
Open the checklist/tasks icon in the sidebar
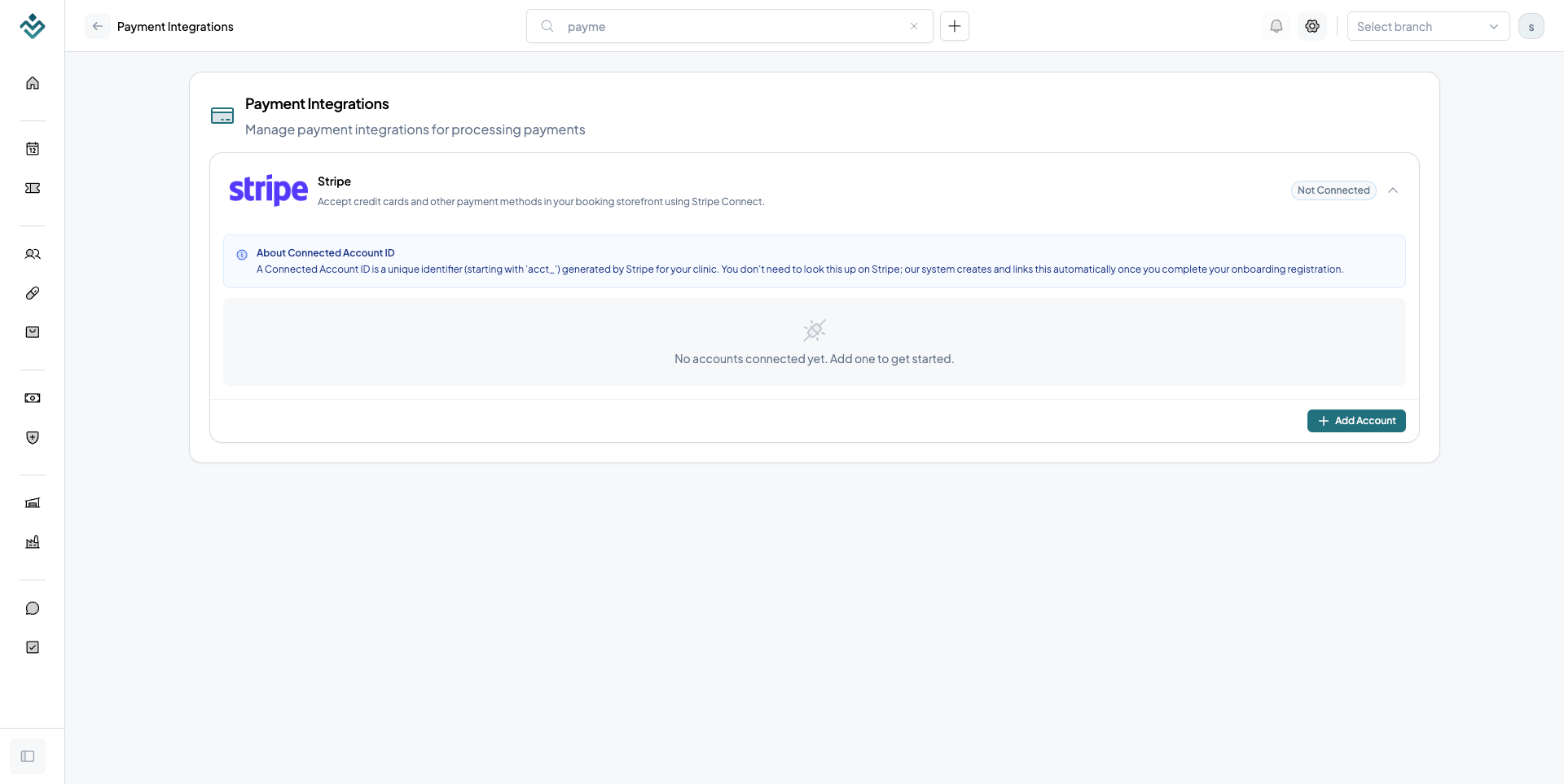pos(33,647)
